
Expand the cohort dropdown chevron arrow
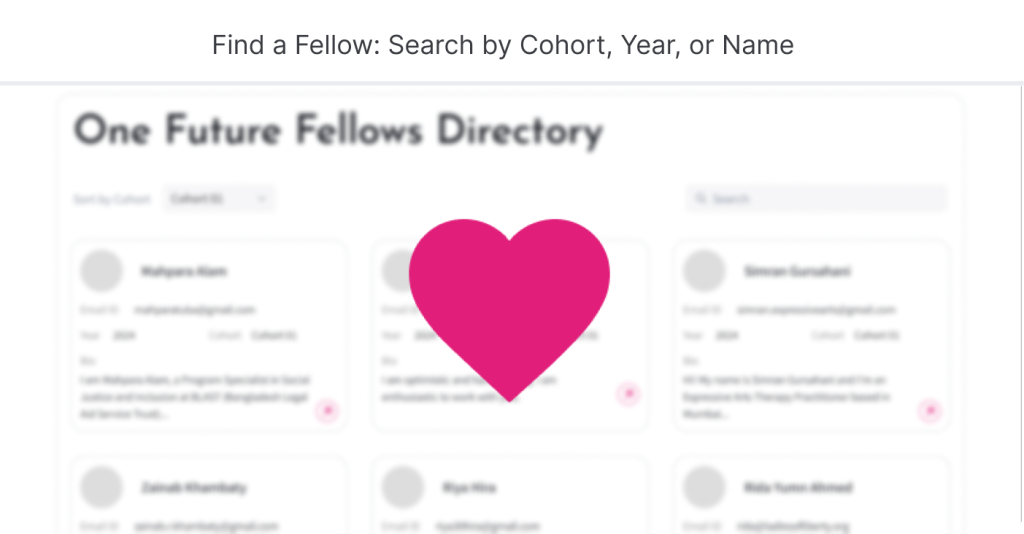pyautogui.click(x=262, y=199)
